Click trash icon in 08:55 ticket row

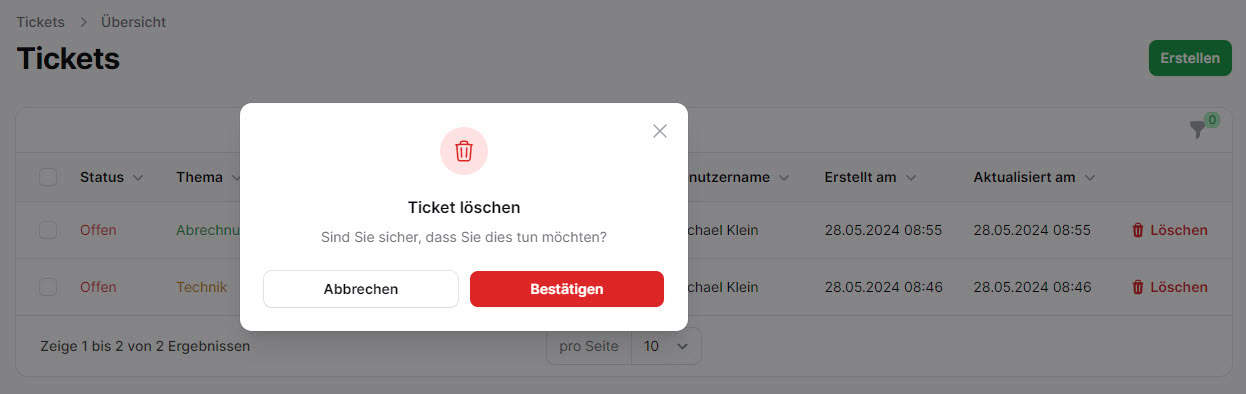tap(1138, 230)
